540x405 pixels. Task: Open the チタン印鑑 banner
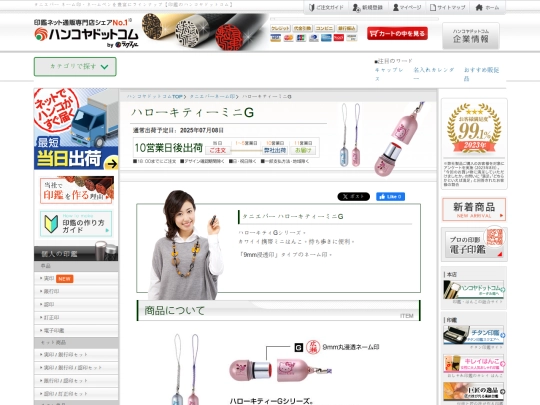tap(474, 335)
